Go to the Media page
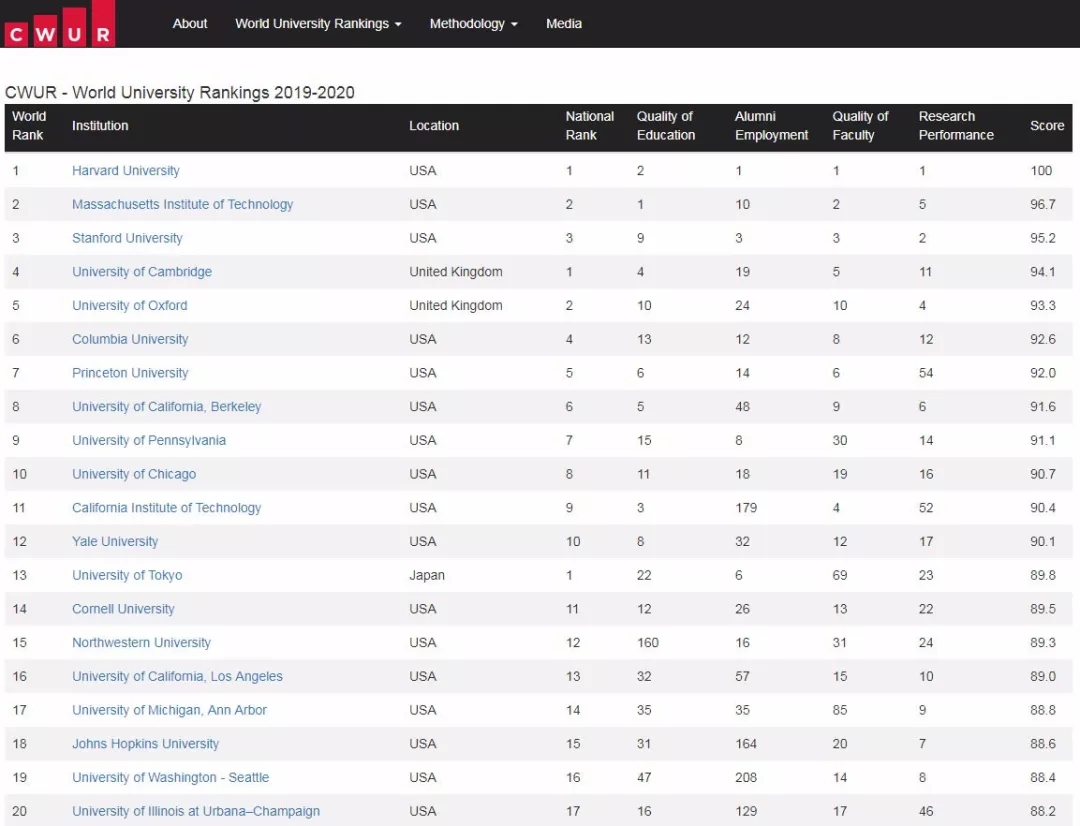The image size is (1080, 826). point(564,24)
